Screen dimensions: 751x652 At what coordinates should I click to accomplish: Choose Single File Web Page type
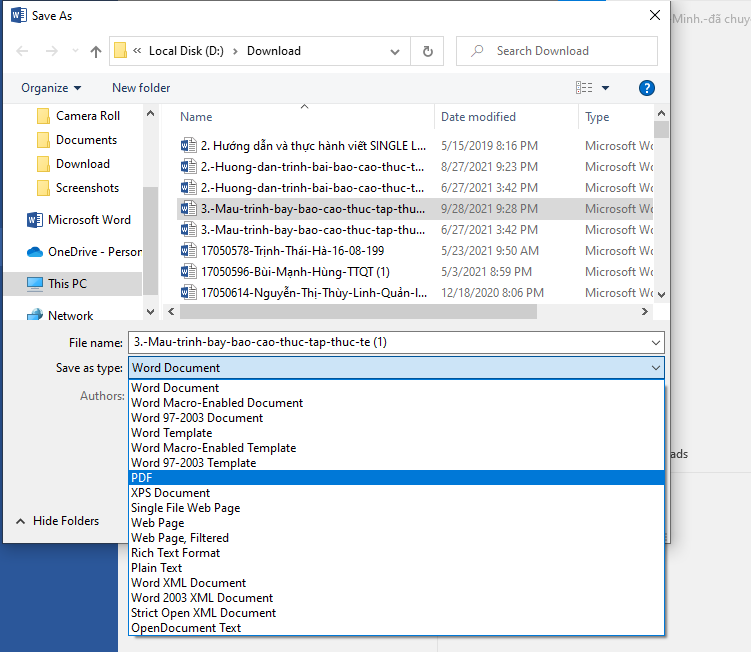397,508
